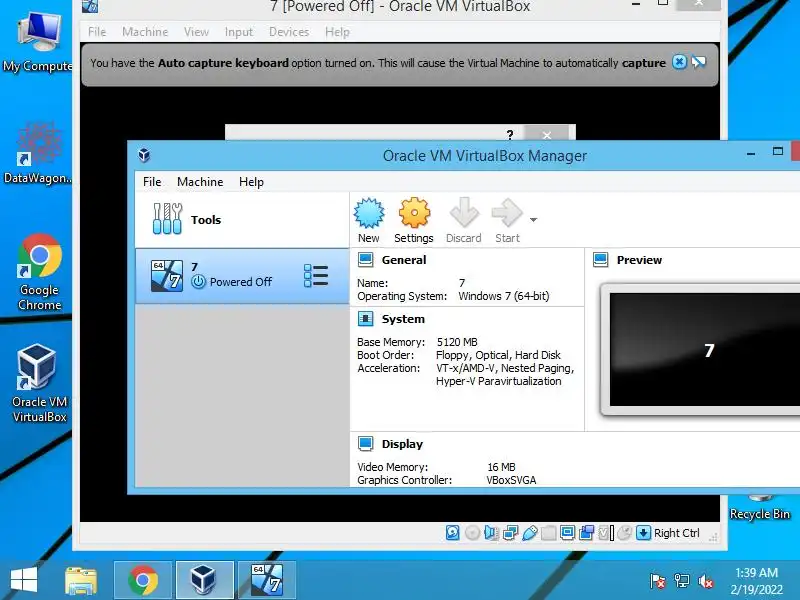Click the recording status bar icon
This screenshot has height=600, width=800.
click(587, 533)
